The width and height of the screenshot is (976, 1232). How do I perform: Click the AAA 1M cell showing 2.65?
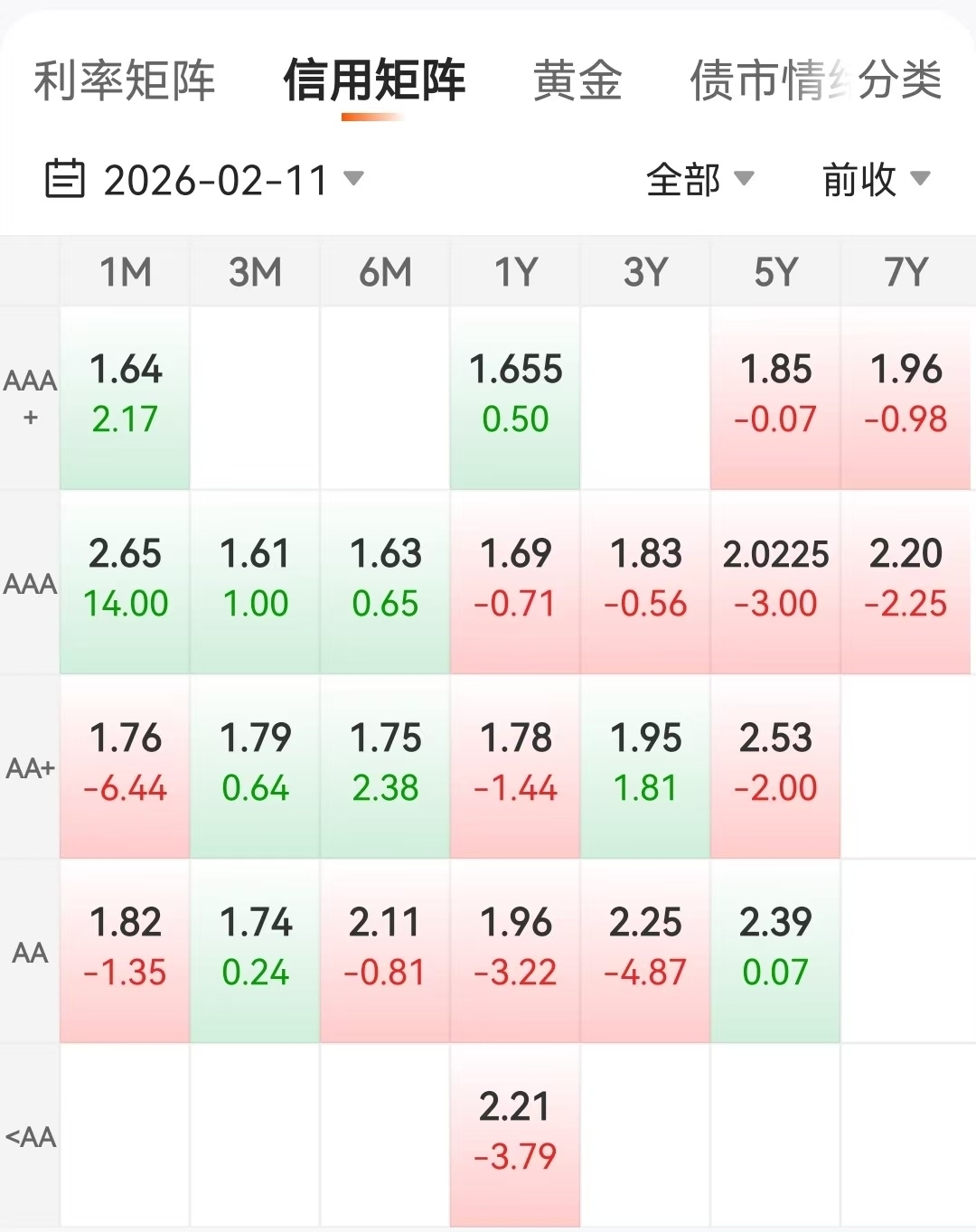(126, 578)
